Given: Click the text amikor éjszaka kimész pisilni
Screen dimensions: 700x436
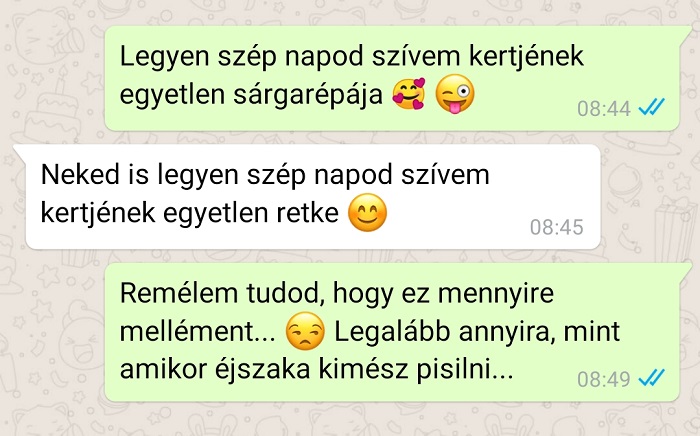Looking at the screenshot, I should [316, 370].
